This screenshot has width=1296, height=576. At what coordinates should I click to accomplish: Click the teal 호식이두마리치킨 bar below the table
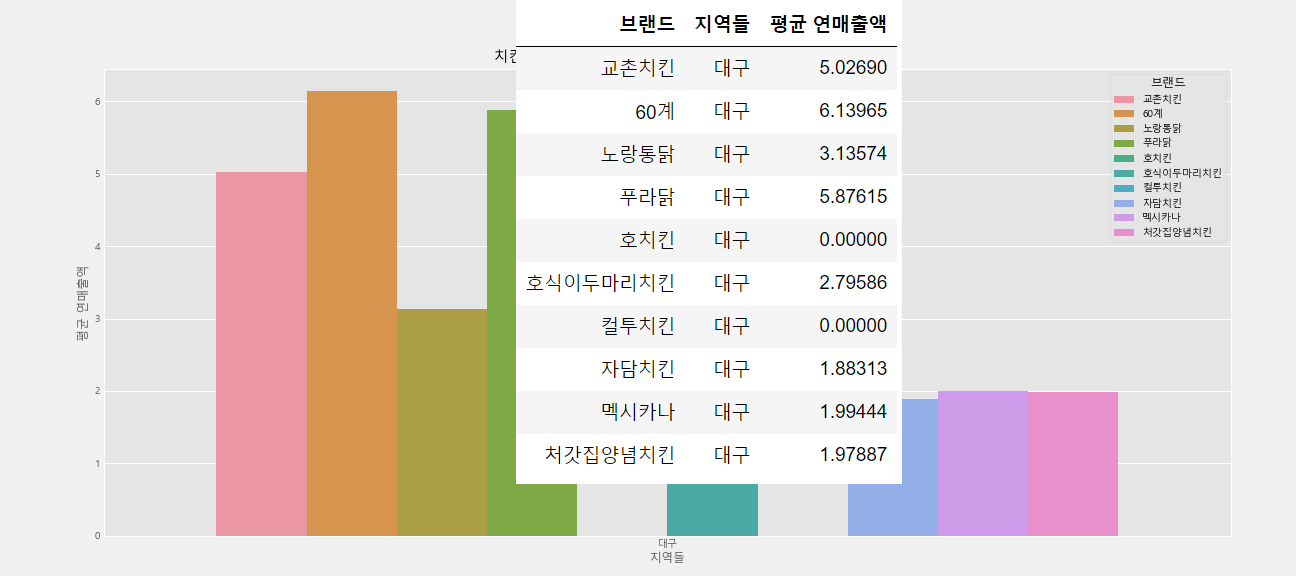click(x=712, y=510)
